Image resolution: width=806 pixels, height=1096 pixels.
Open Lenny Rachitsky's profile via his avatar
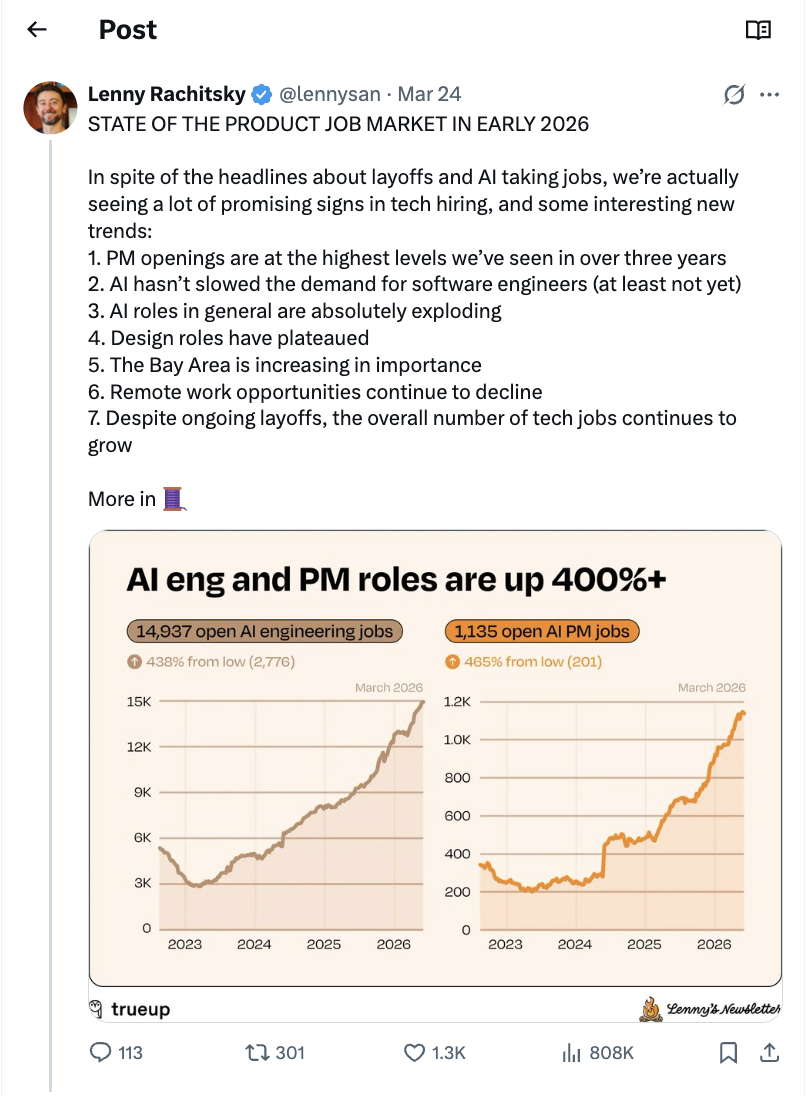pos(49,106)
